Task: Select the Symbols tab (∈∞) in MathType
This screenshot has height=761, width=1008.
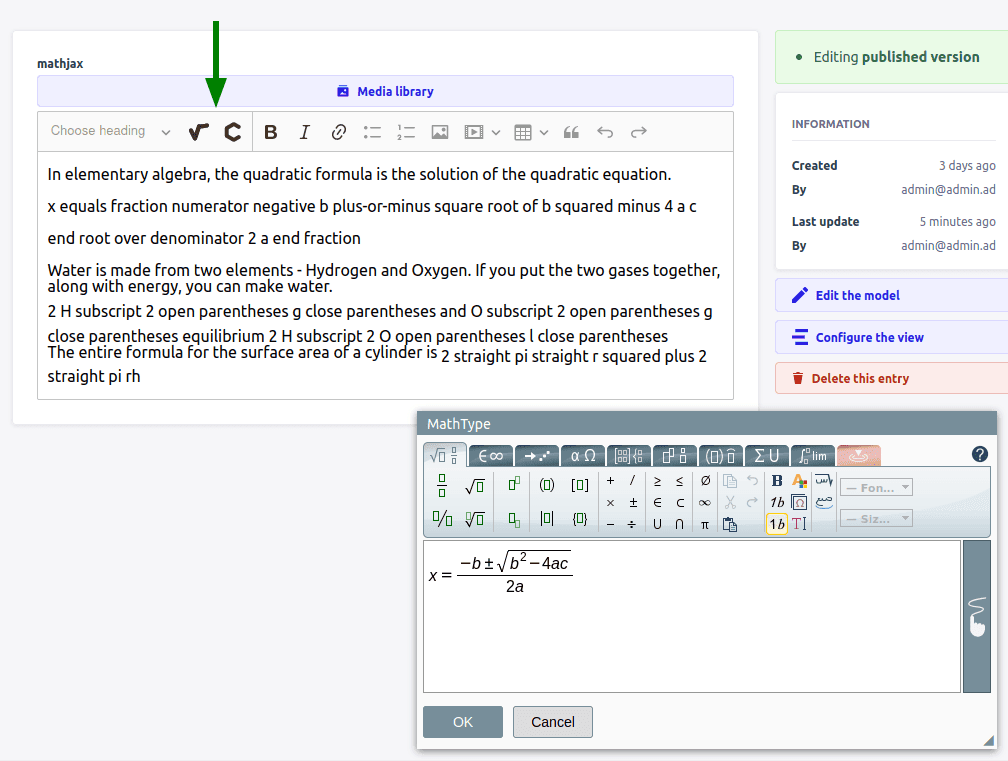Action: pos(490,456)
